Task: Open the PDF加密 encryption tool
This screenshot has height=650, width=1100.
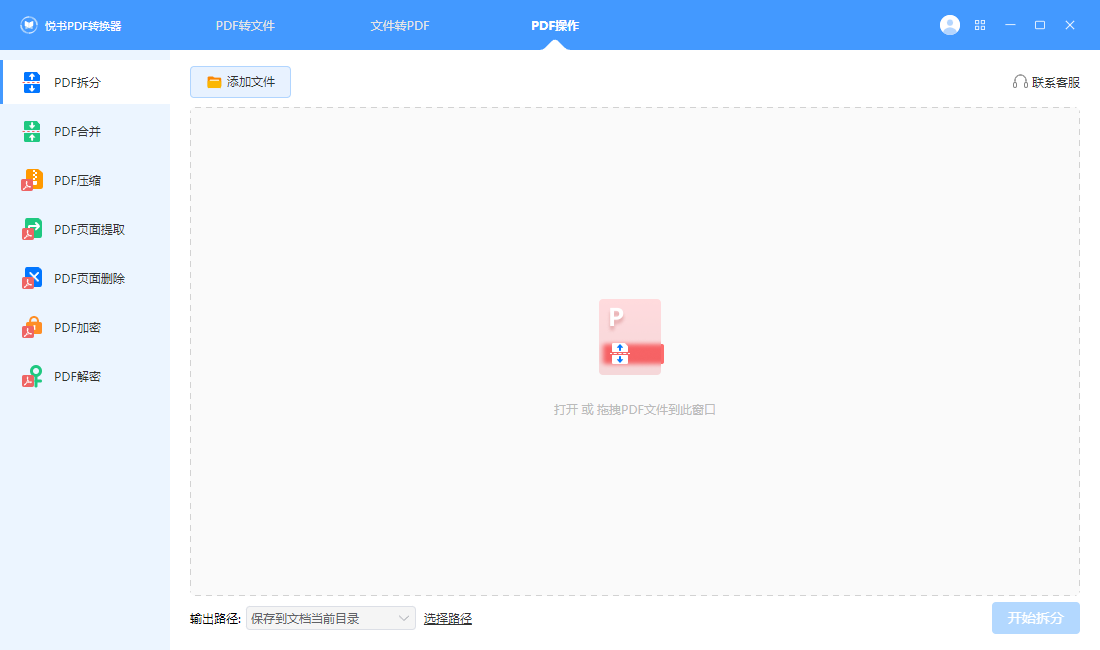Action: tap(85, 327)
